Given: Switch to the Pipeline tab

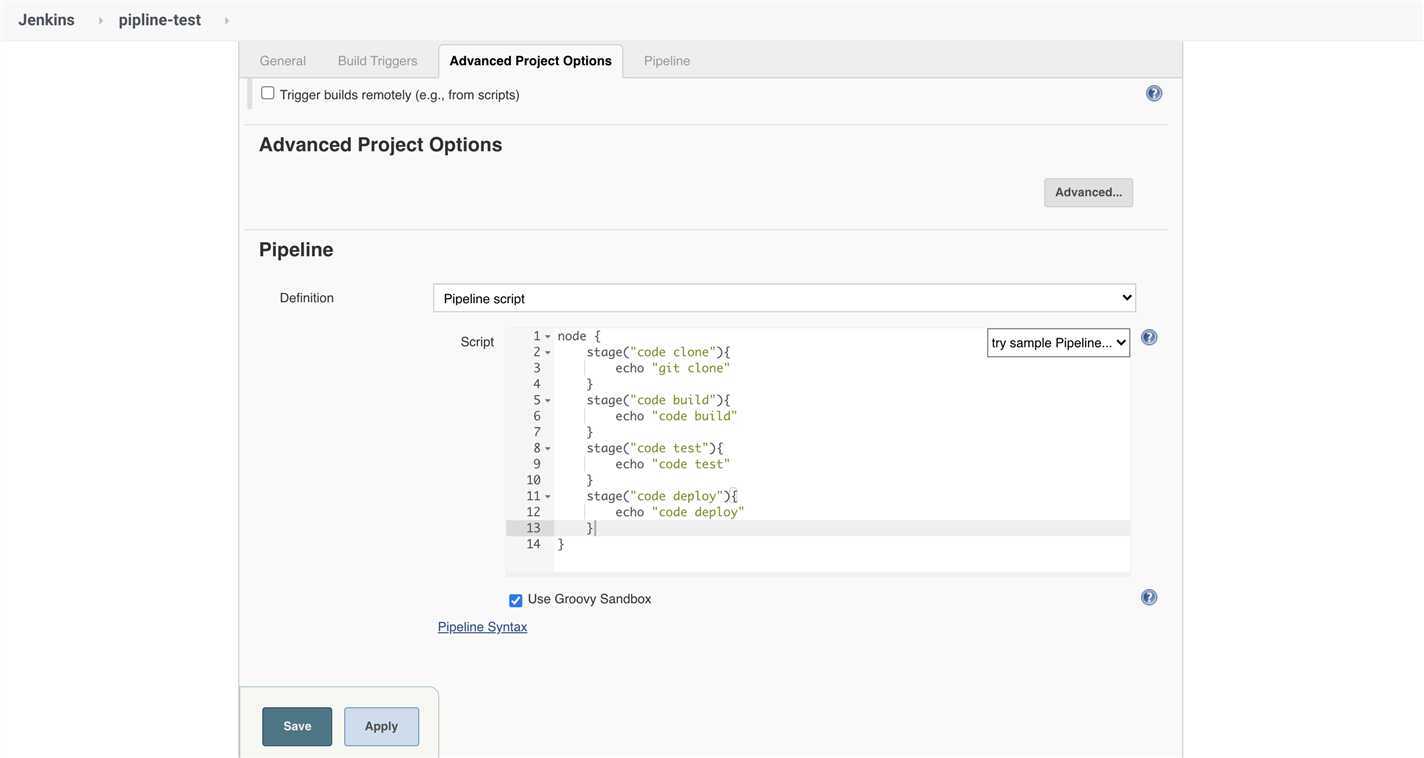Looking at the screenshot, I should point(667,61).
